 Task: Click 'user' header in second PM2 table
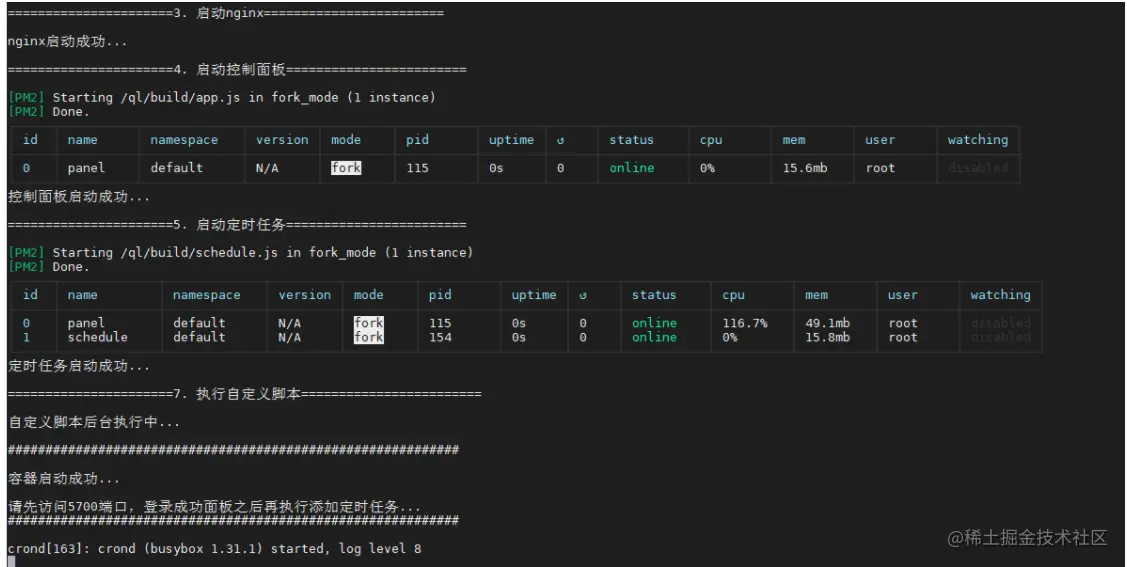[x=903, y=295]
